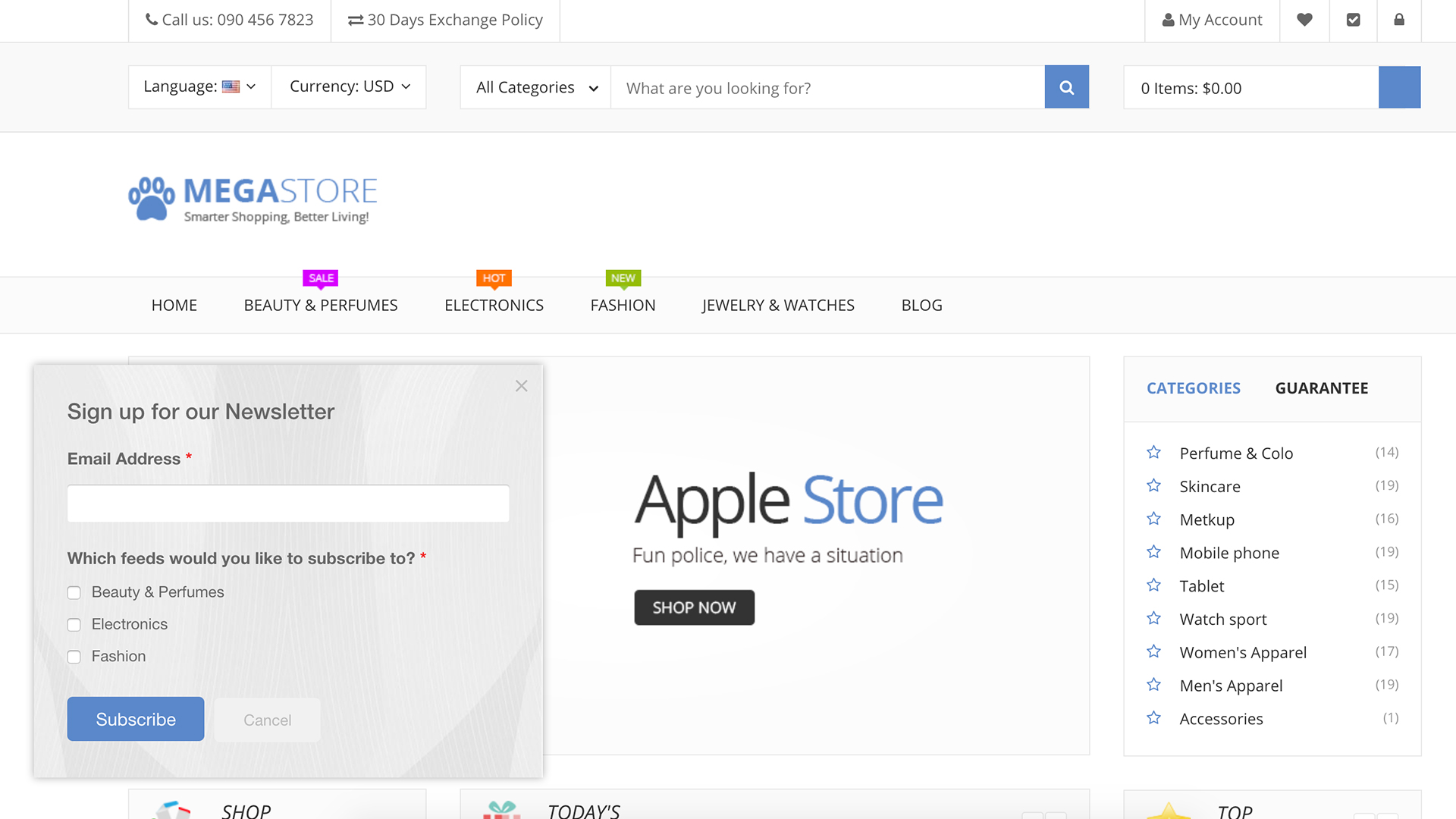Click the star beside Accessories
1456x819 pixels.
tap(1153, 718)
